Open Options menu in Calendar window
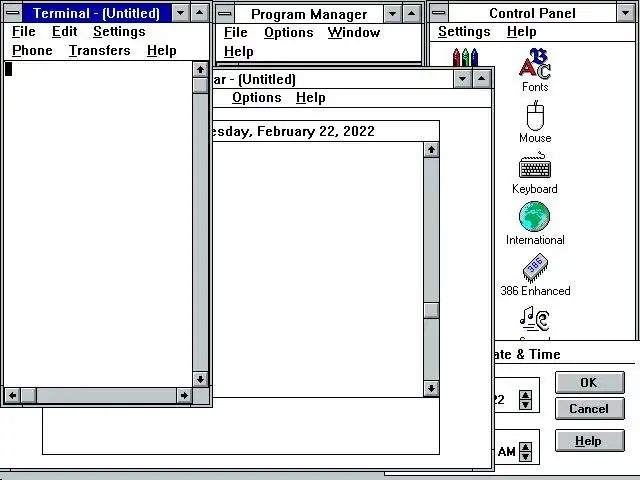640x480 pixels. click(x=257, y=98)
